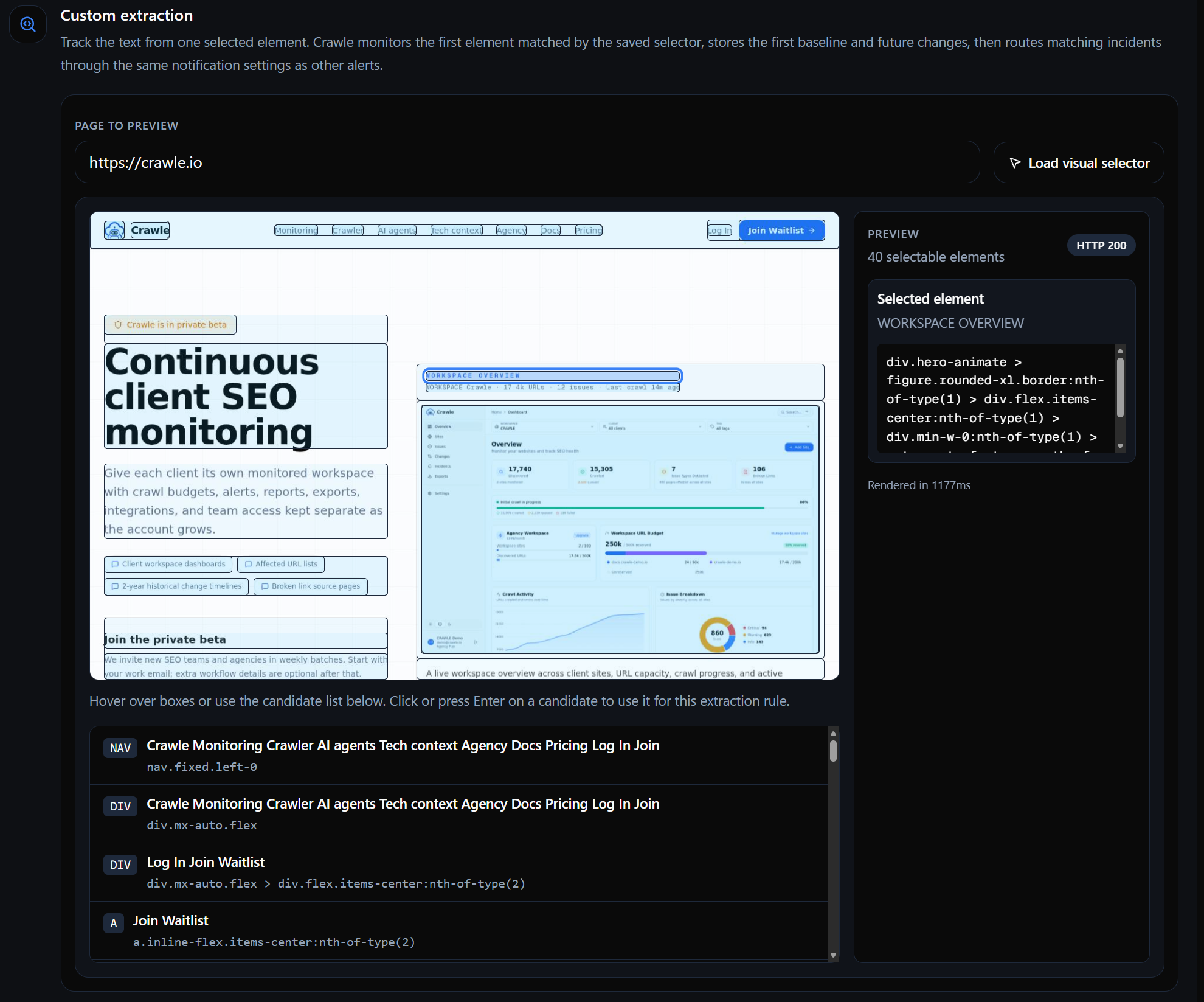Select 'Broken link source pages' chip
Image resolution: width=1204 pixels, height=1002 pixels.
tap(311, 586)
